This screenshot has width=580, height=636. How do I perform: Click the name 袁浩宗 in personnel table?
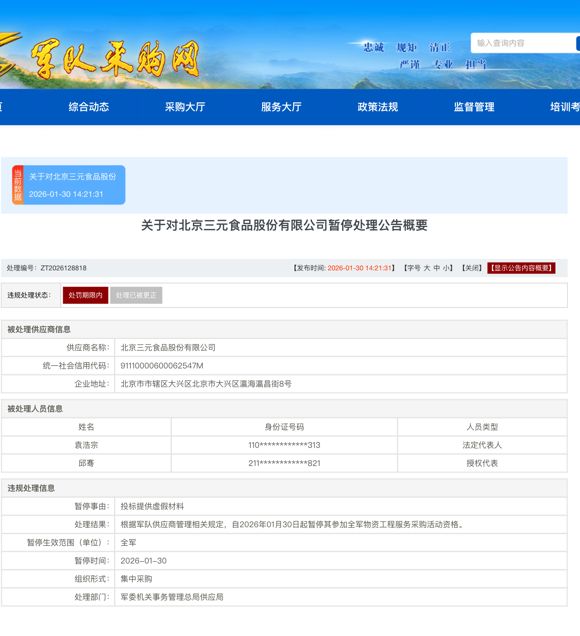click(x=86, y=445)
